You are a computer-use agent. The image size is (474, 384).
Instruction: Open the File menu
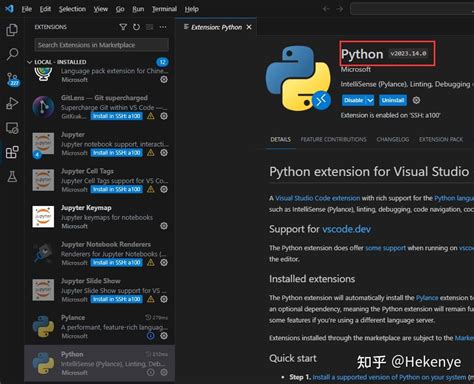[x=27, y=9]
